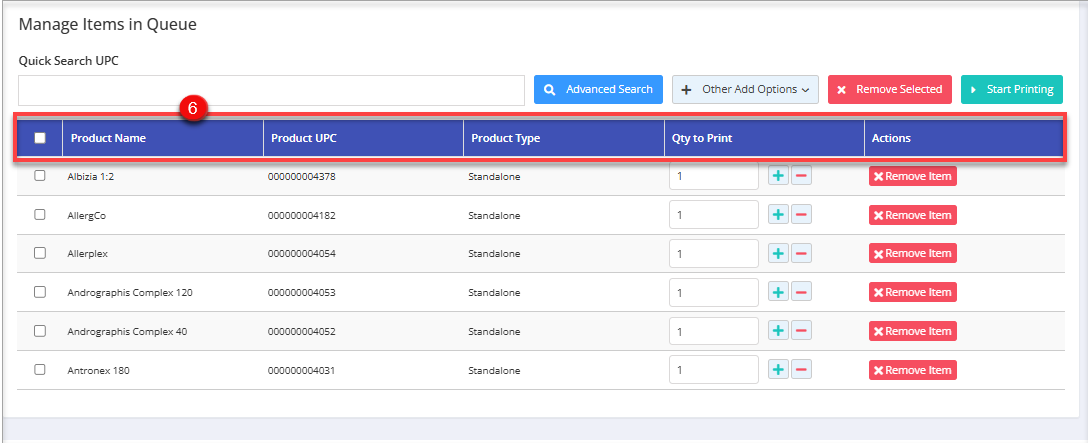
Task: Click Remove Selected button
Action: point(889,89)
